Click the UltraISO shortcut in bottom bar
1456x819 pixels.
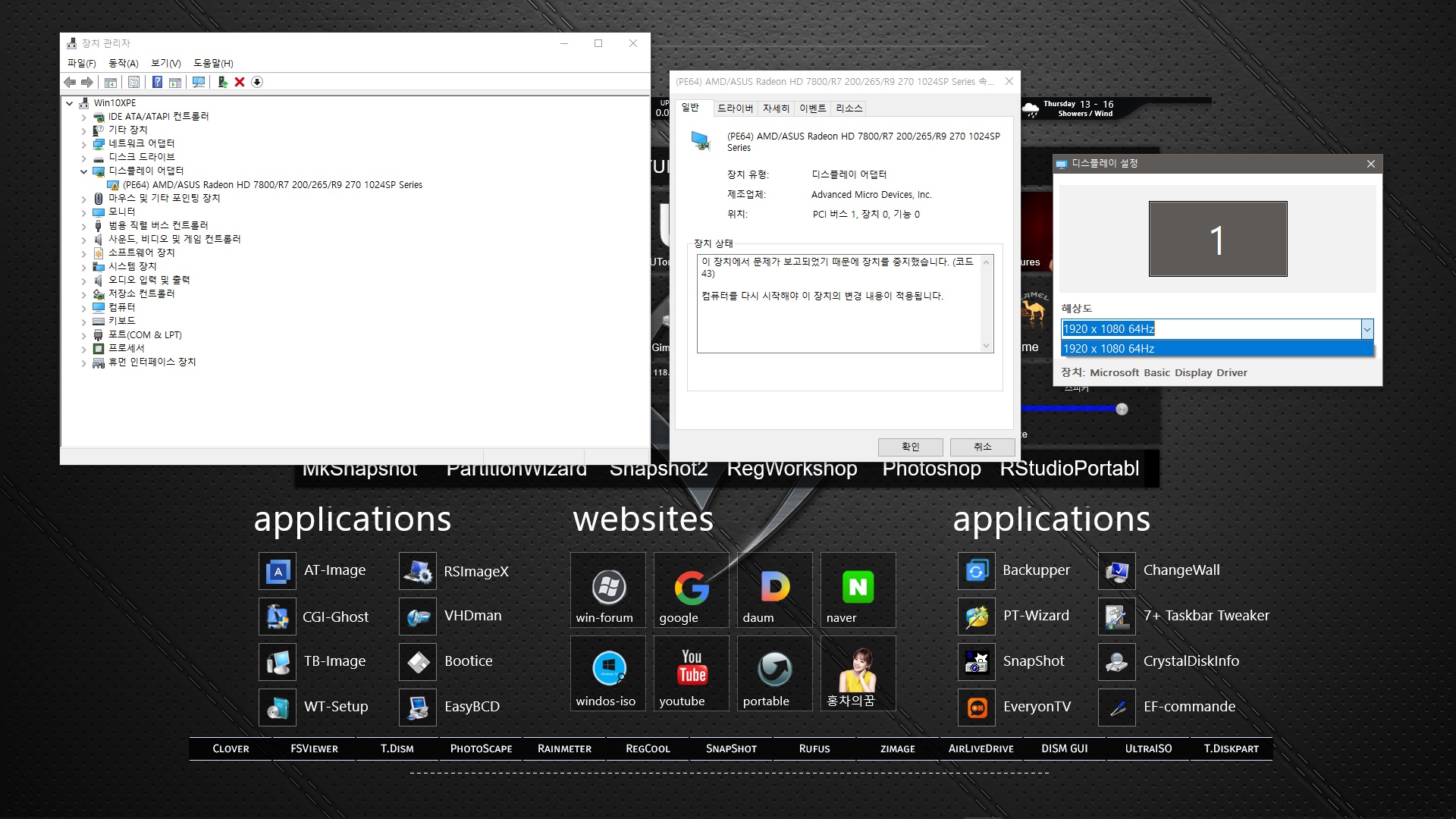point(1148,748)
